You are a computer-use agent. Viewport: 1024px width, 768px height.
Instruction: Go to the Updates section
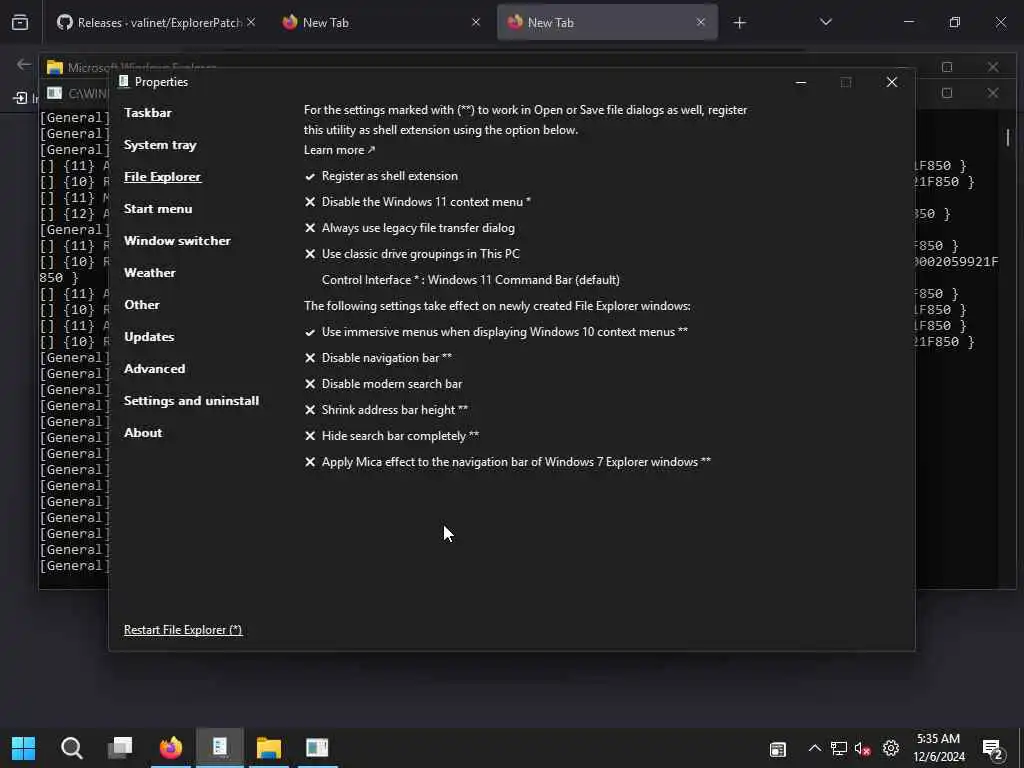pyautogui.click(x=149, y=337)
